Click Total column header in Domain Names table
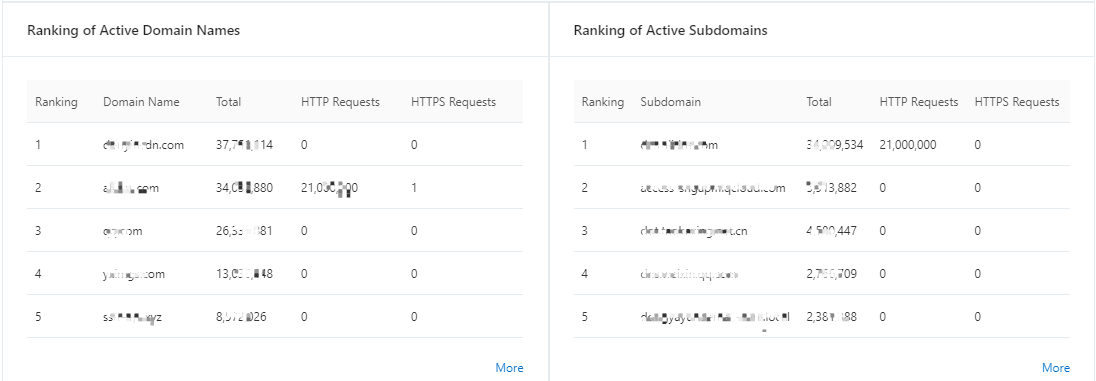 [228, 102]
